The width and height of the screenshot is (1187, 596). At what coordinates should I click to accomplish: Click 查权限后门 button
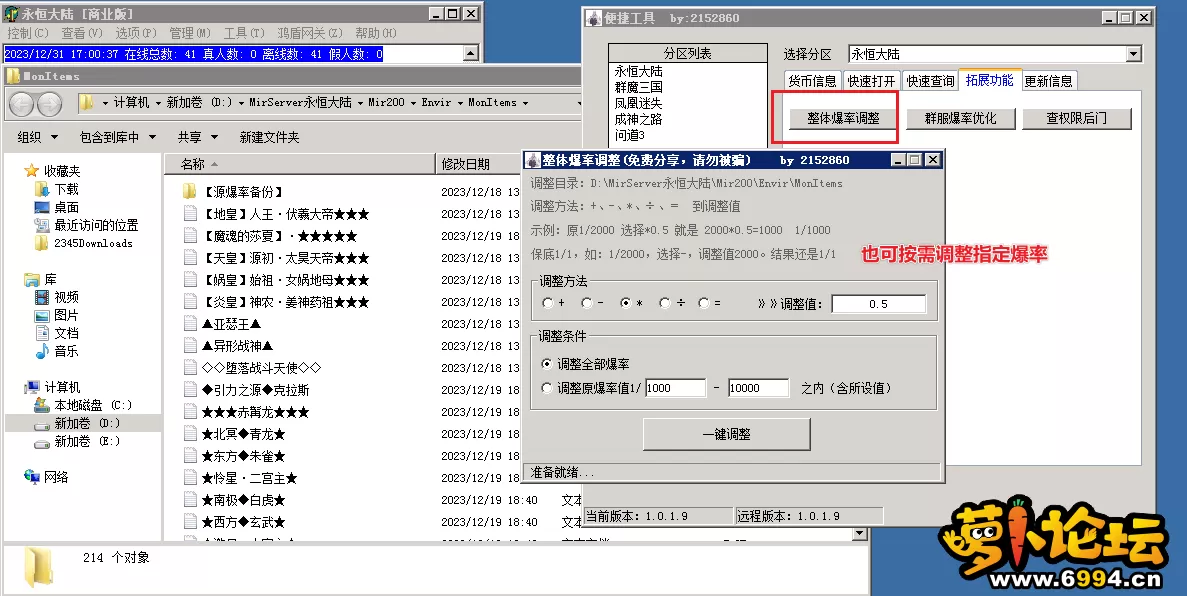tap(1076, 118)
